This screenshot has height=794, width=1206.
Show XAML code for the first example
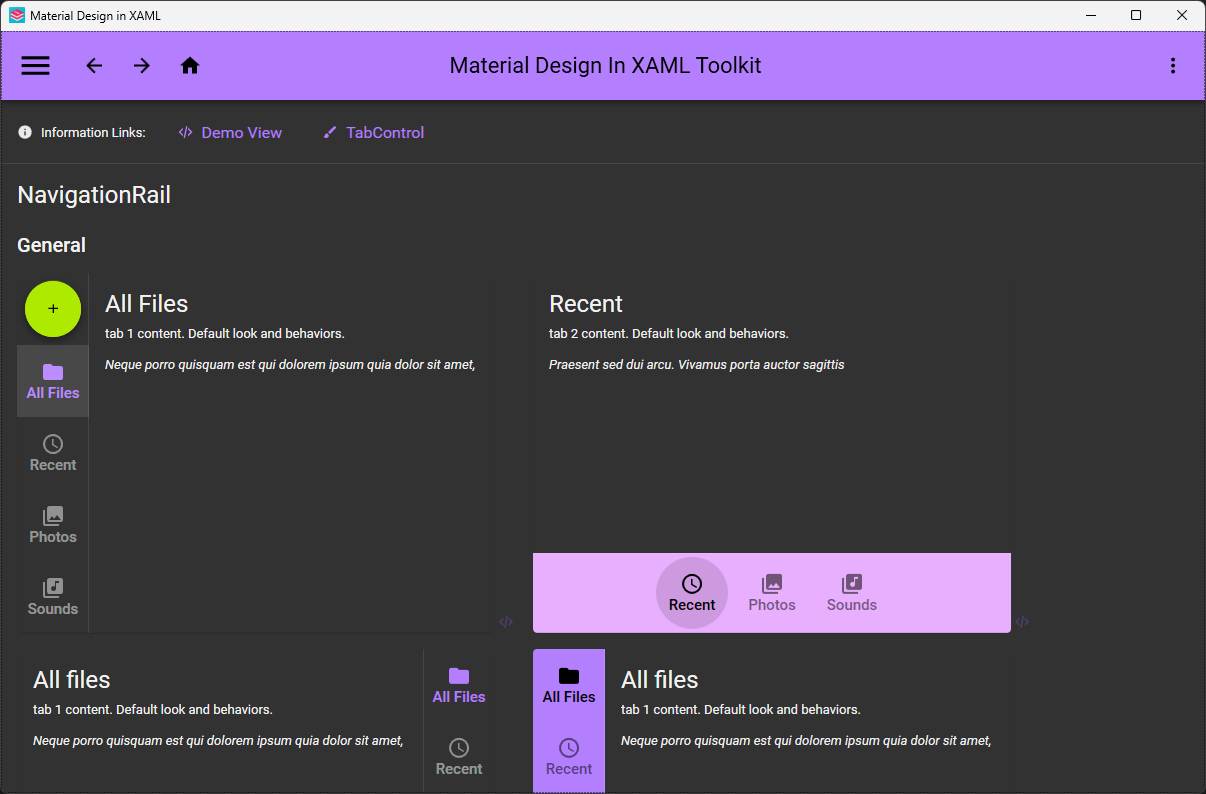[x=506, y=622]
